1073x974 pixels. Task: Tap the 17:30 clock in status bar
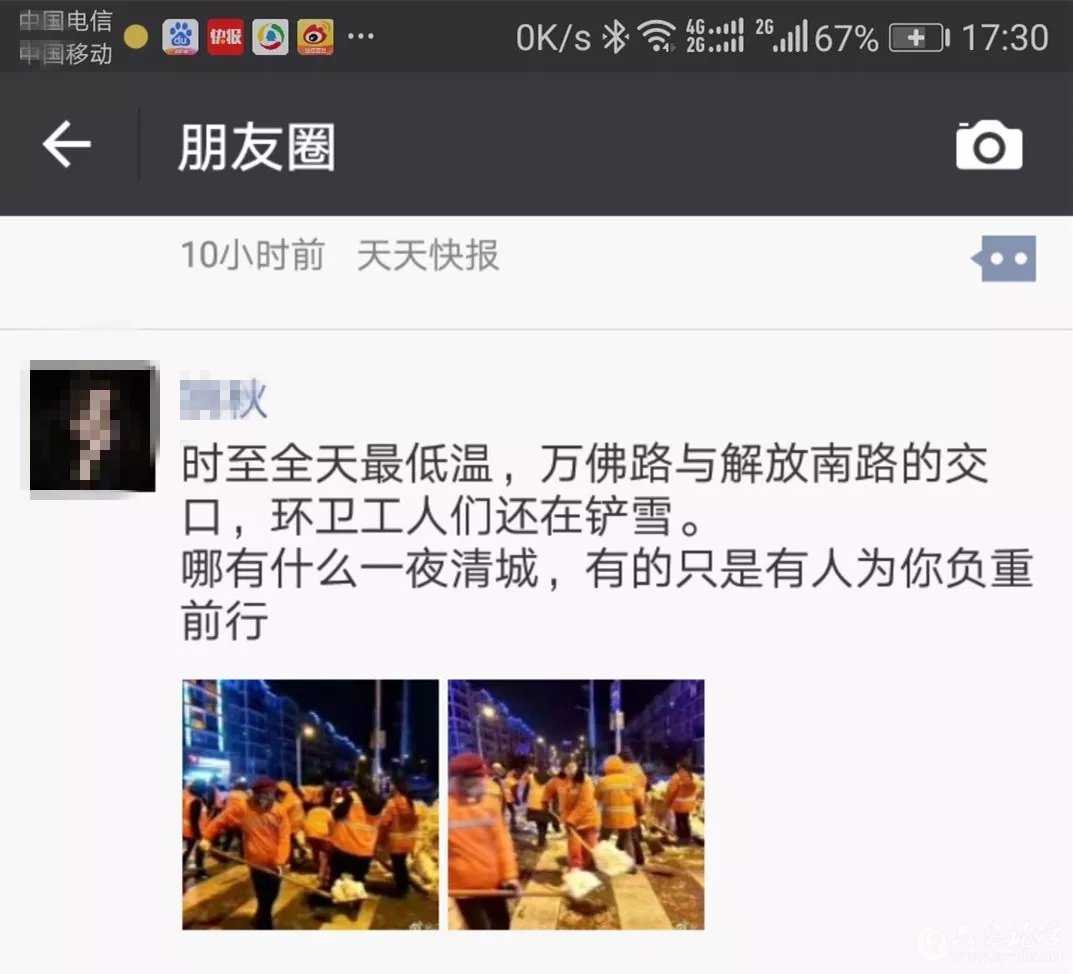(x=1005, y=38)
